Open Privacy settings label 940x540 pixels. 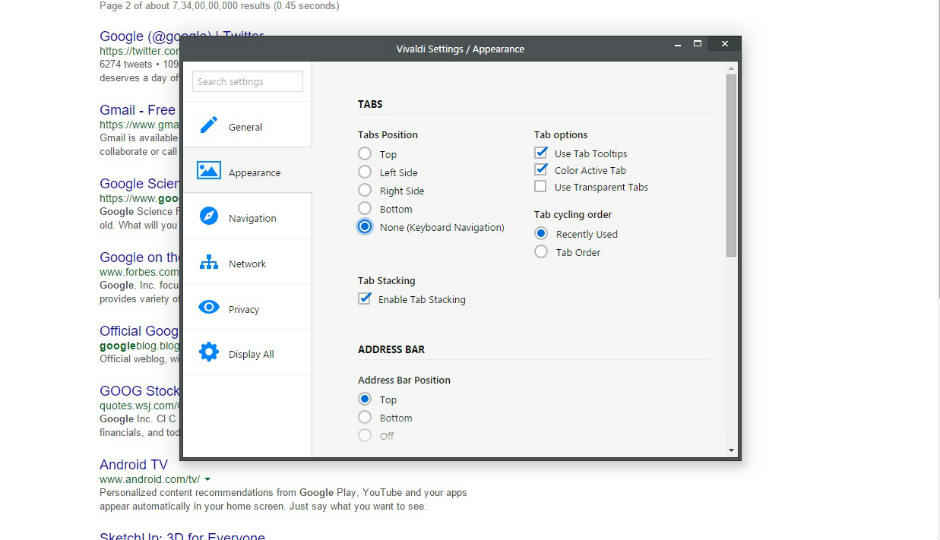pos(243,309)
